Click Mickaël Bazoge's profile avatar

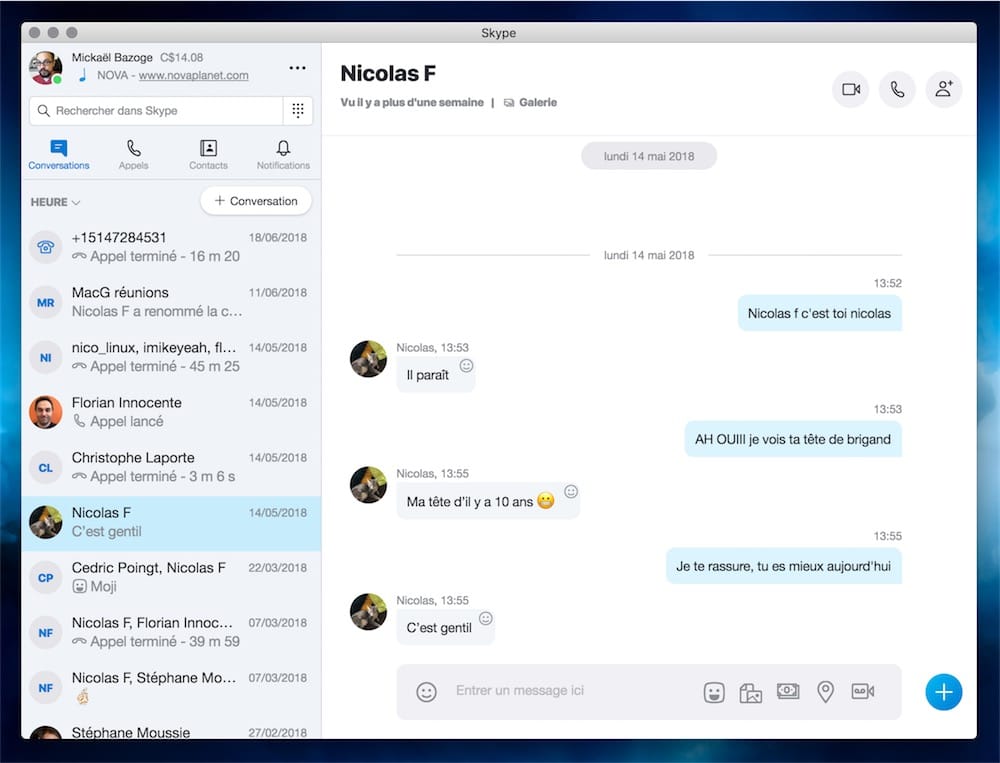click(x=45, y=67)
